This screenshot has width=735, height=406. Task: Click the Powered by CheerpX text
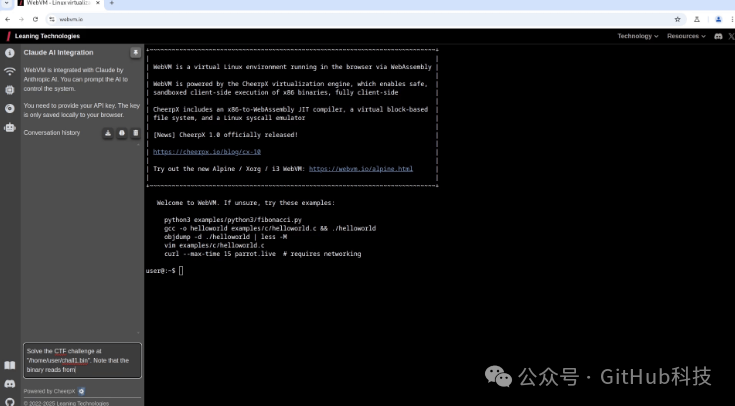click(49, 391)
